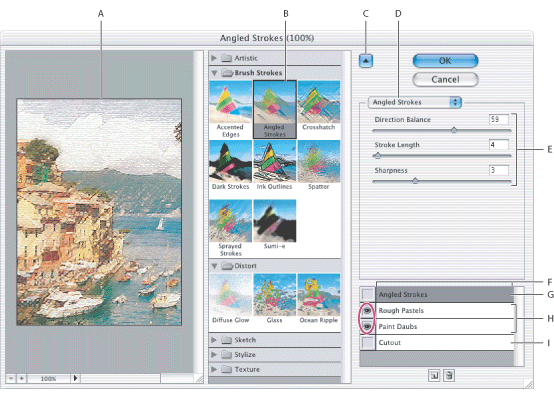Collapse the Brush Strokes filter folder
This screenshot has height=397, width=554.
coord(214,73)
